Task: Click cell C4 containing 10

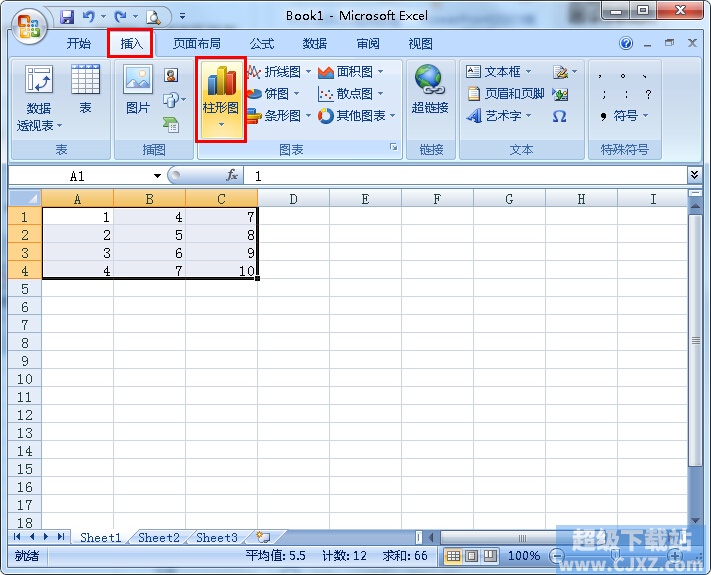Action: coord(221,271)
